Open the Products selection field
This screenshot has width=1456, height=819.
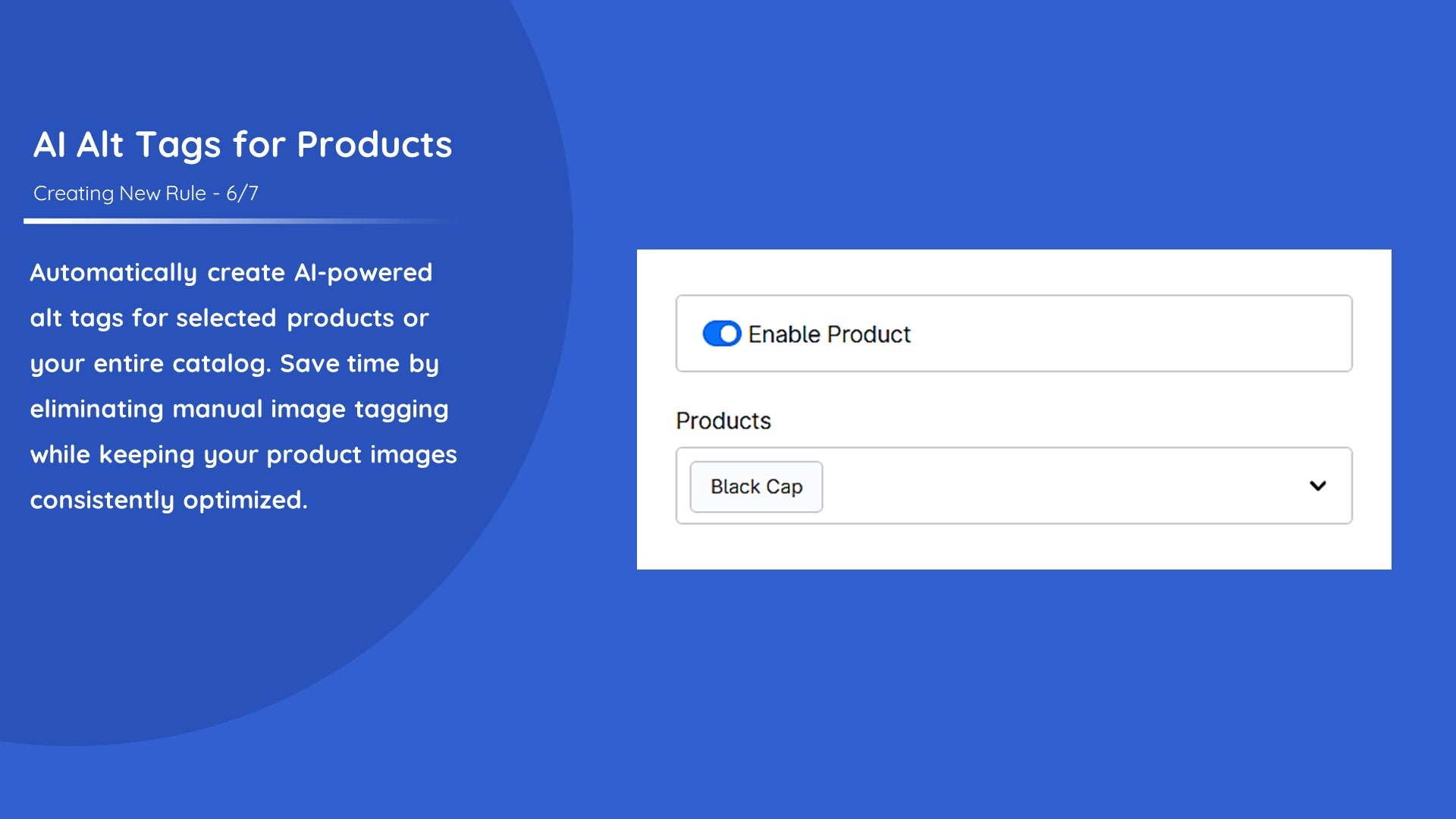1014,485
